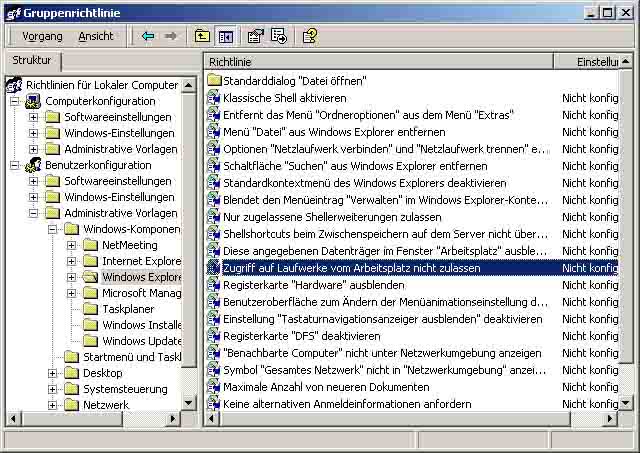Click the Export list toolbar icon
The image size is (640, 453).
click(x=279, y=36)
